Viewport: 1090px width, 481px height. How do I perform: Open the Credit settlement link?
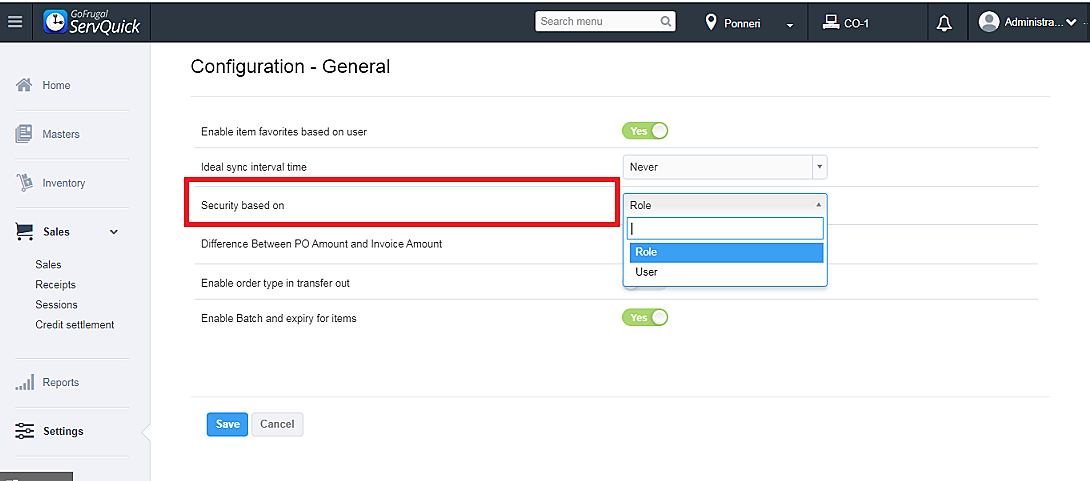tap(75, 324)
